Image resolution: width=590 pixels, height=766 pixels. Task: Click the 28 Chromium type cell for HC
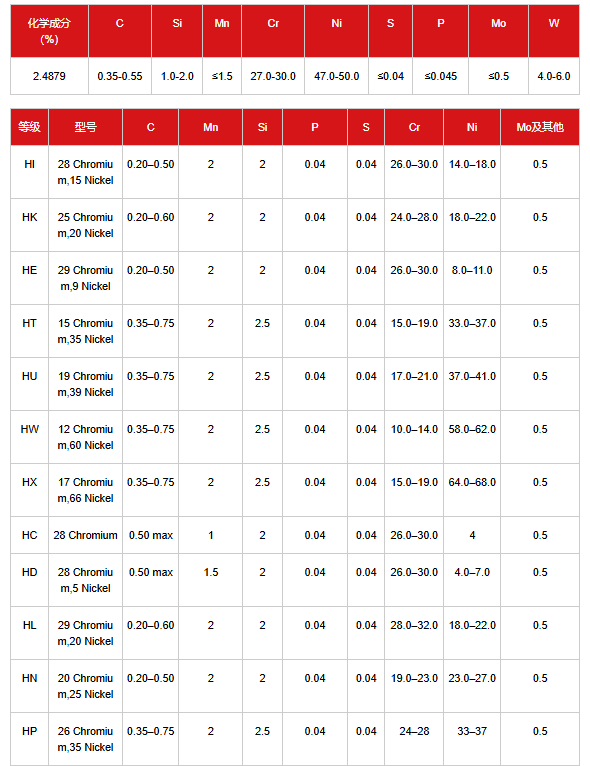point(85,535)
